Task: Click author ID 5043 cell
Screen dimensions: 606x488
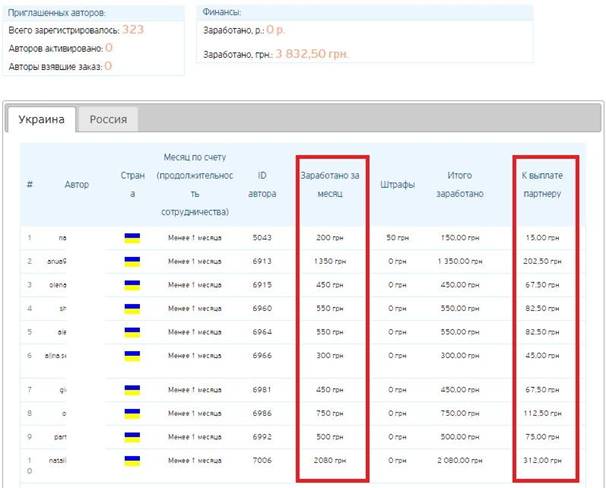Action: pyautogui.click(x=262, y=238)
